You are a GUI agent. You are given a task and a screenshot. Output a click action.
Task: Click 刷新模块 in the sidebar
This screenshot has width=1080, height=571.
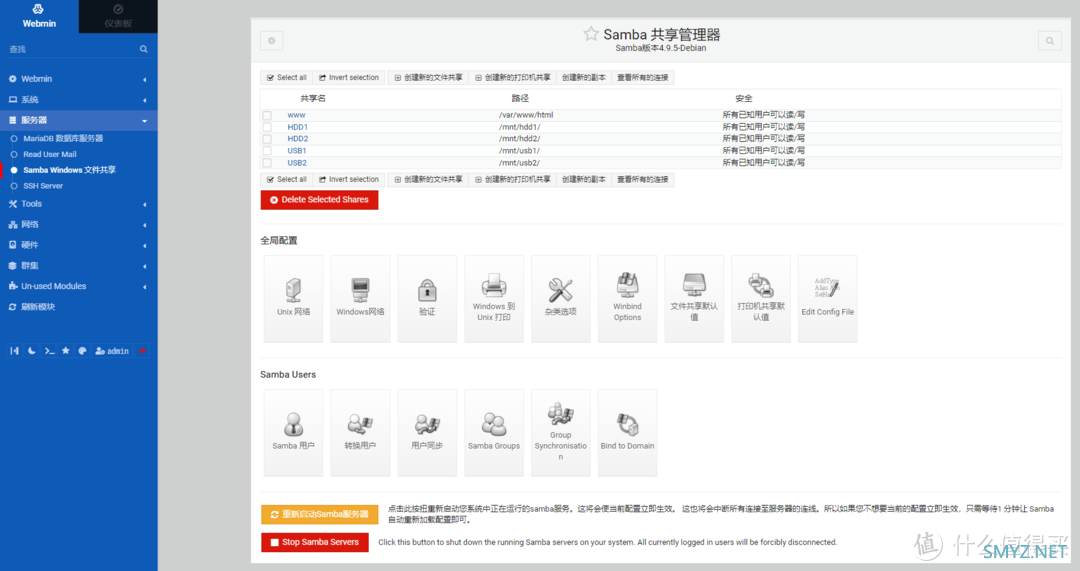click(x=38, y=307)
